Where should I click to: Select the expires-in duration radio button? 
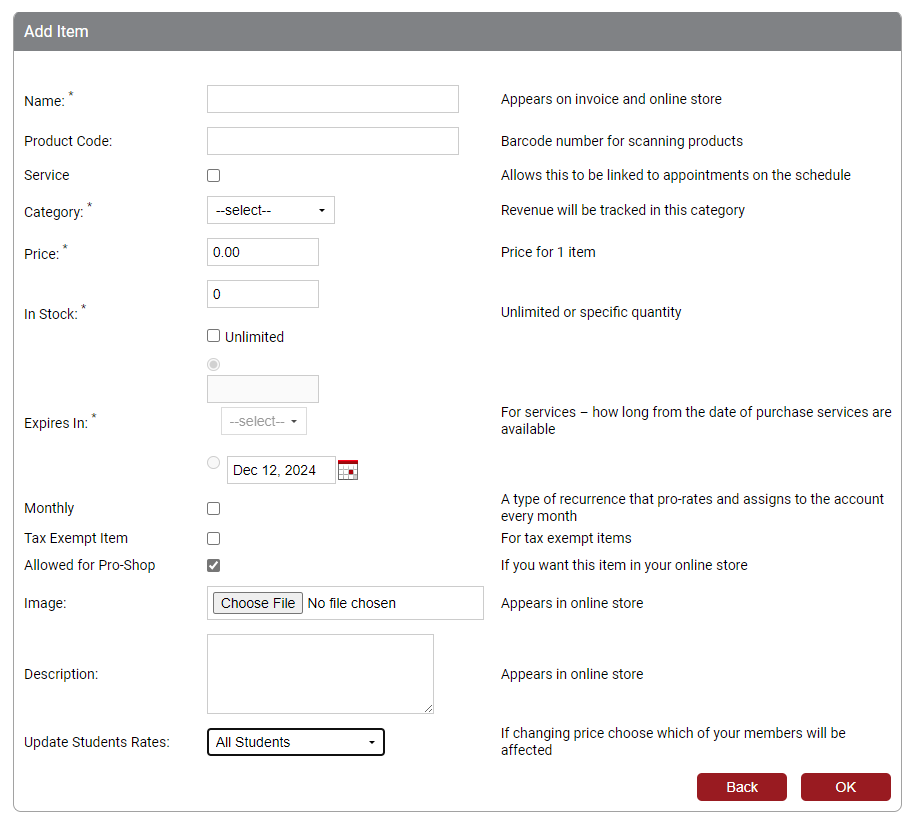coord(213,364)
